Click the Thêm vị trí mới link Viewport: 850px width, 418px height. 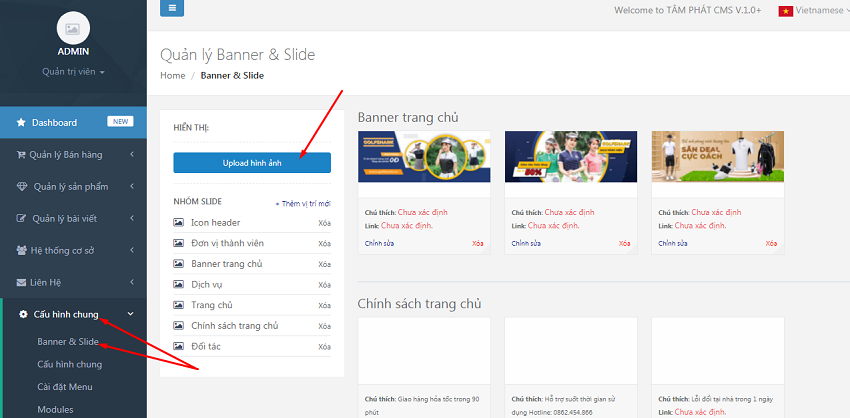302,203
